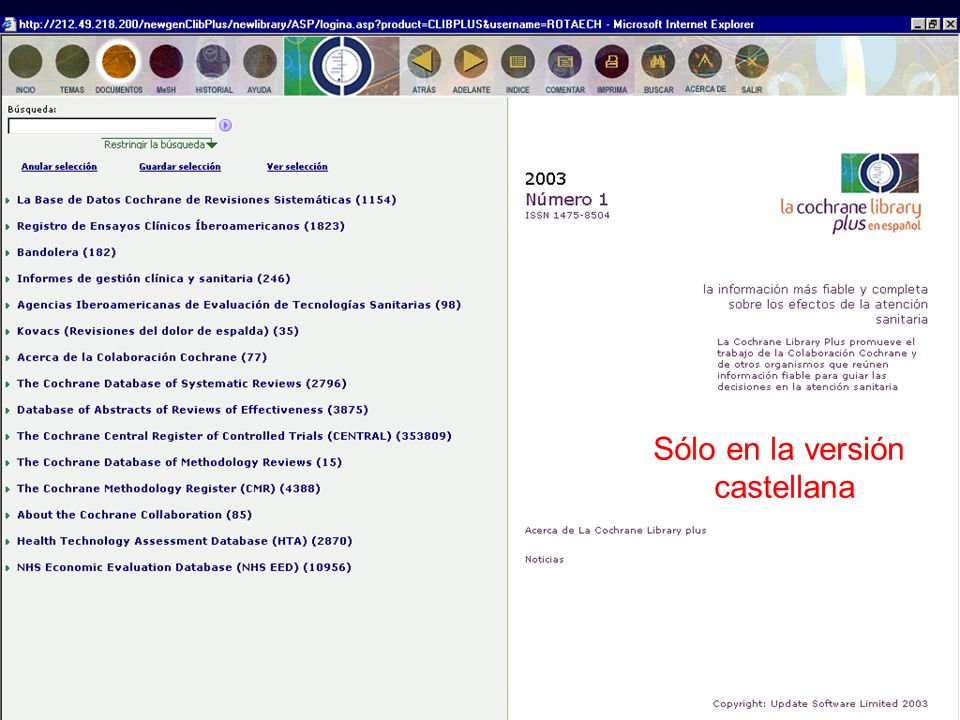Click the Ver selección link
960x720 pixels.
pos(297,167)
